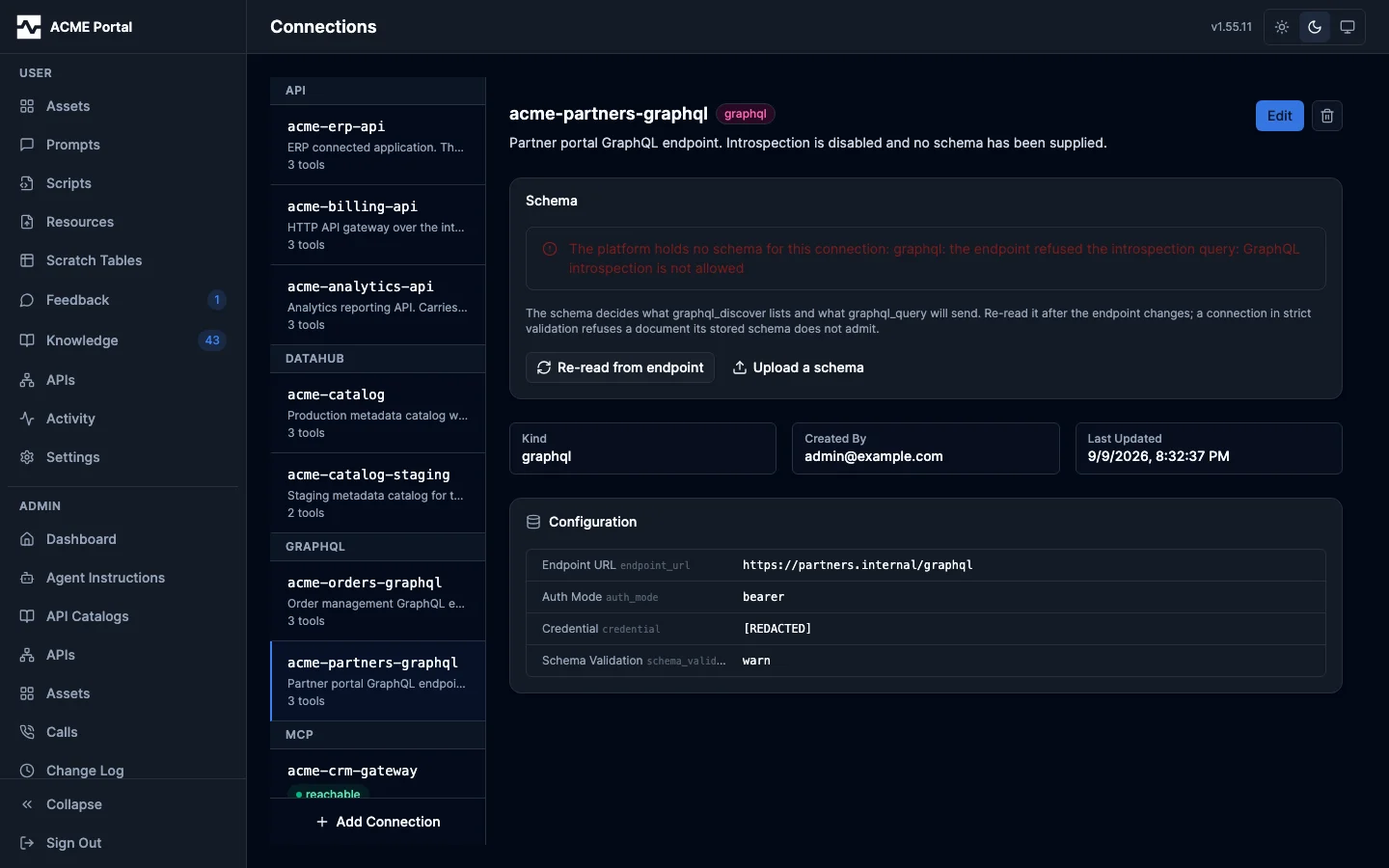Click the blue Edit button
Viewport: 1389px width, 868px height.
pyautogui.click(x=1279, y=116)
